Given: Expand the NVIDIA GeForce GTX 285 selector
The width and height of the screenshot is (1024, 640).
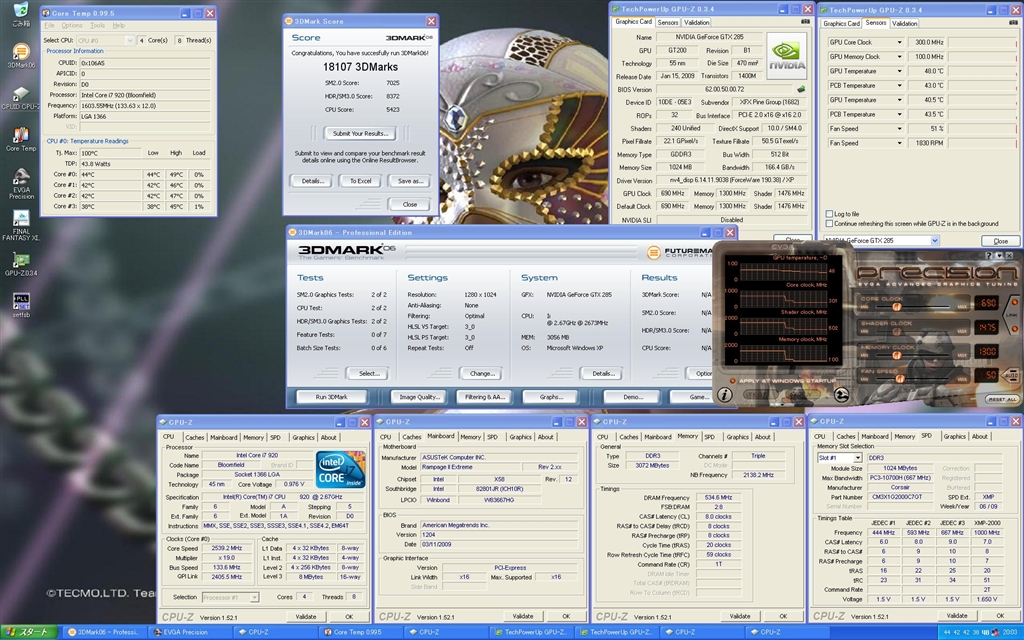Looking at the screenshot, I should 934,241.
